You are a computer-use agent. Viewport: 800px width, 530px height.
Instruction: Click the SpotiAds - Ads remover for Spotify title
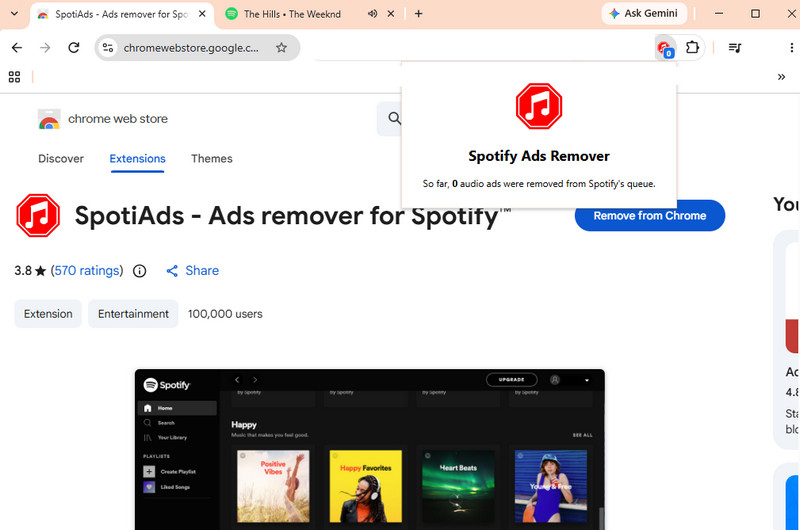(x=292, y=216)
